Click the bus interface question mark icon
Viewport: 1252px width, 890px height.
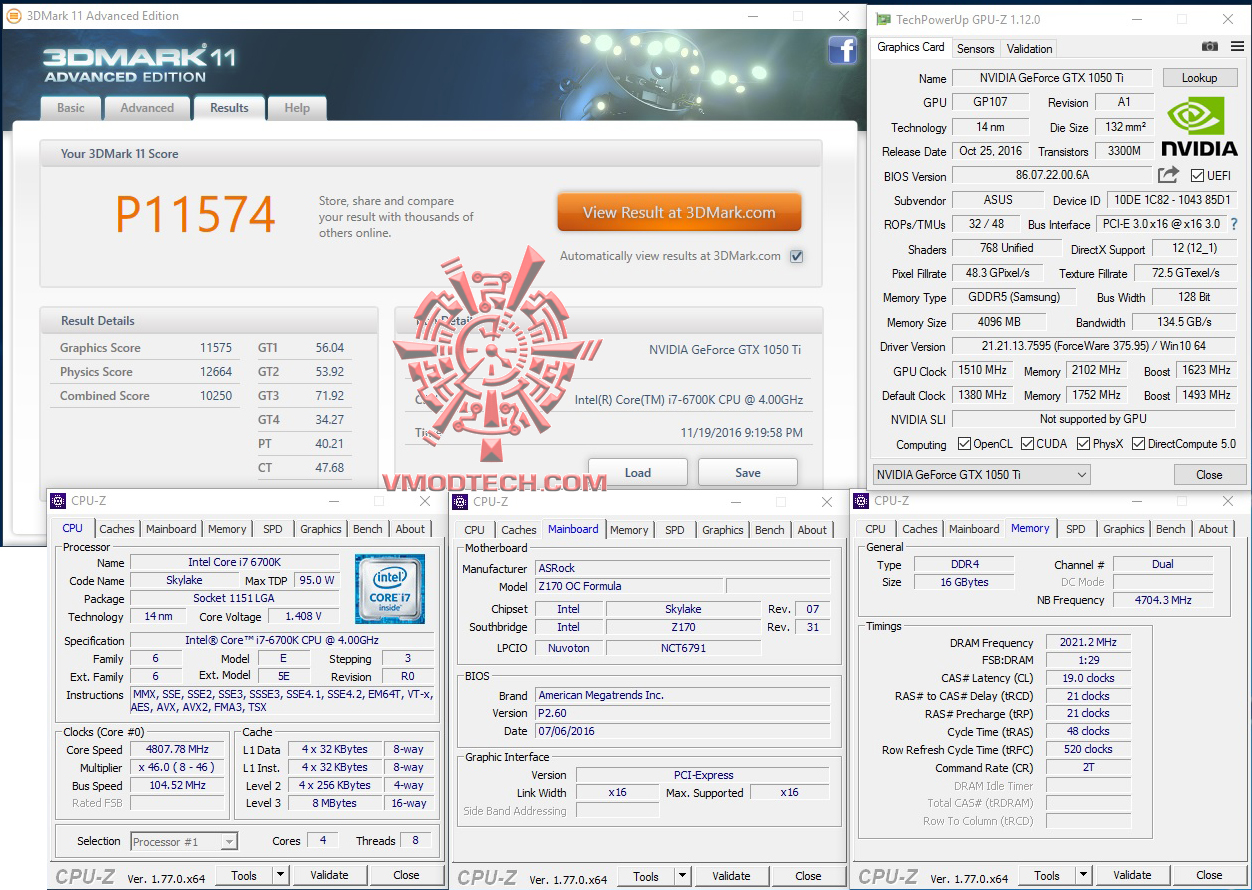pos(1234,224)
